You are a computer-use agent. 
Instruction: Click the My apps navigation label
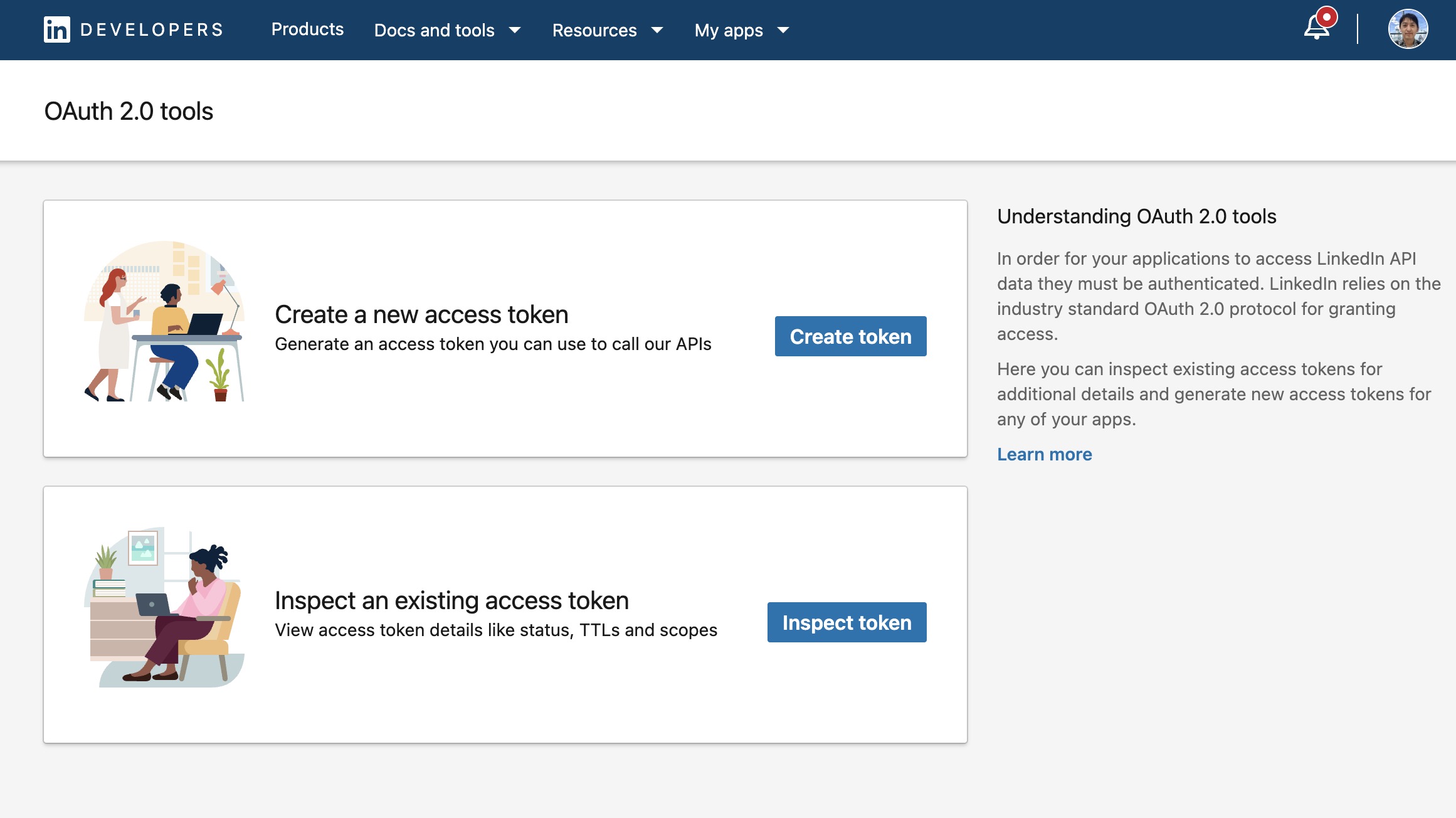point(729,29)
